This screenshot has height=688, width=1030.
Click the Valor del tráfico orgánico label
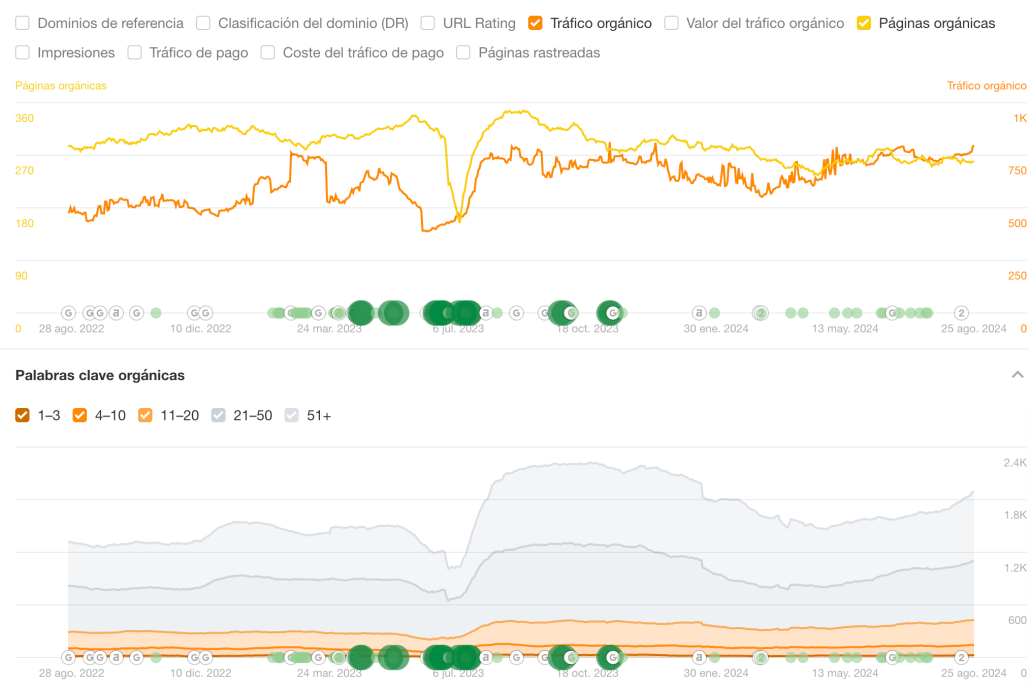pos(764,23)
